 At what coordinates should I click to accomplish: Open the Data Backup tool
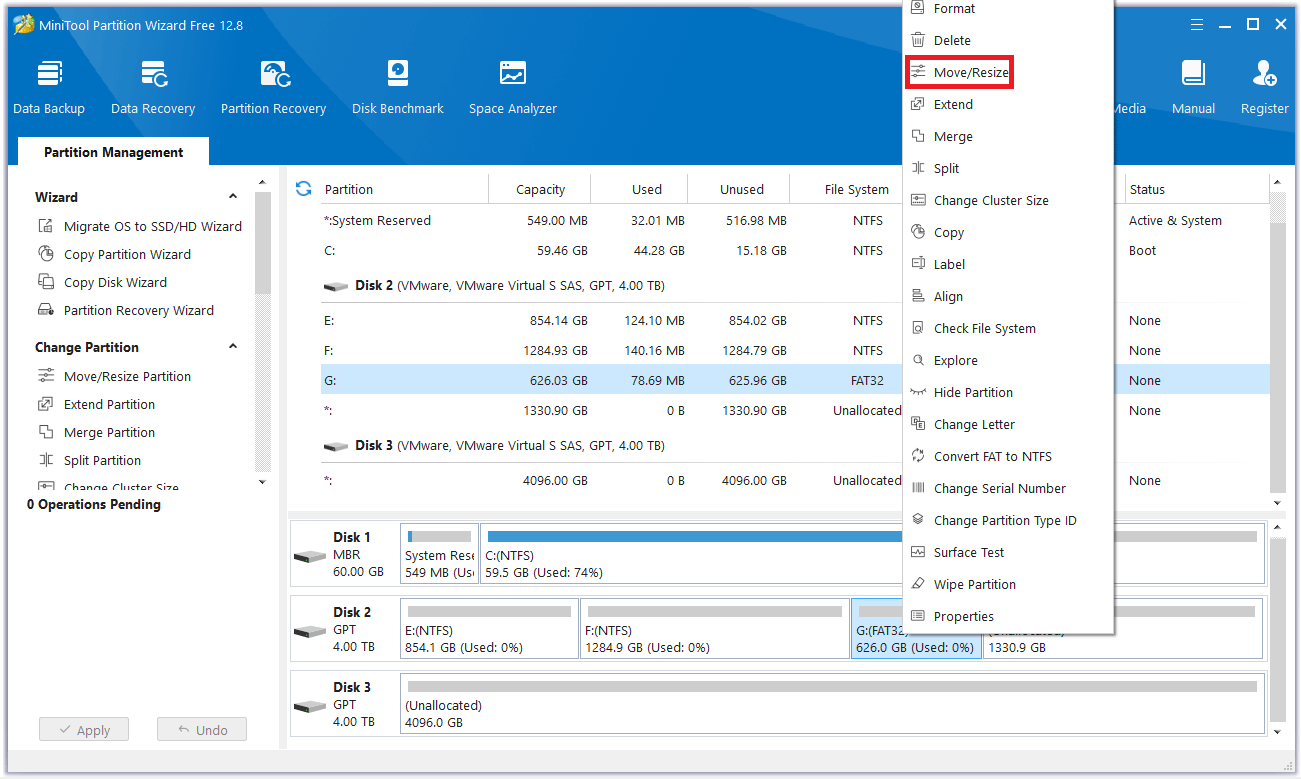tap(49, 87)
